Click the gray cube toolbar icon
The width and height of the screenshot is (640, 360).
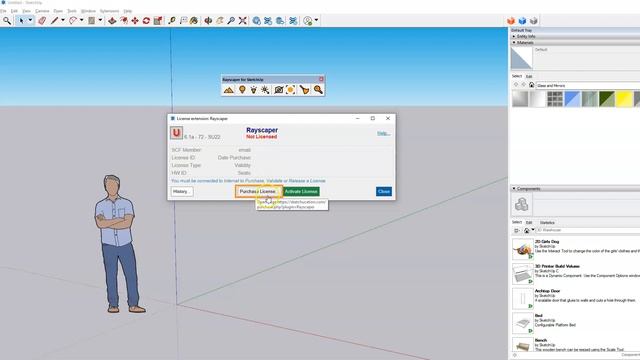click(534, 20)
